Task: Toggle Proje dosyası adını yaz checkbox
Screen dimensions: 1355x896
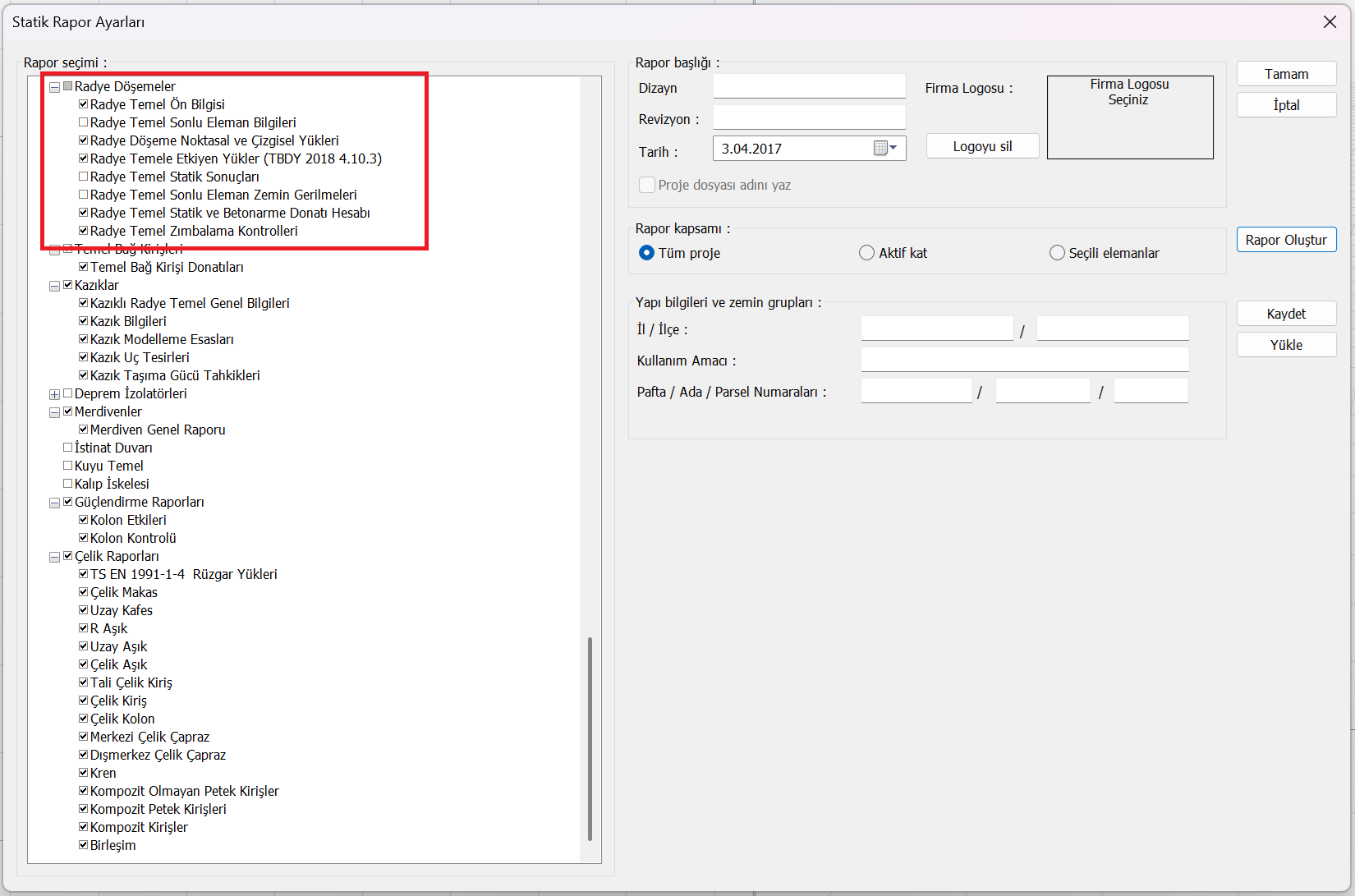Action: click(x=647, y=185)
